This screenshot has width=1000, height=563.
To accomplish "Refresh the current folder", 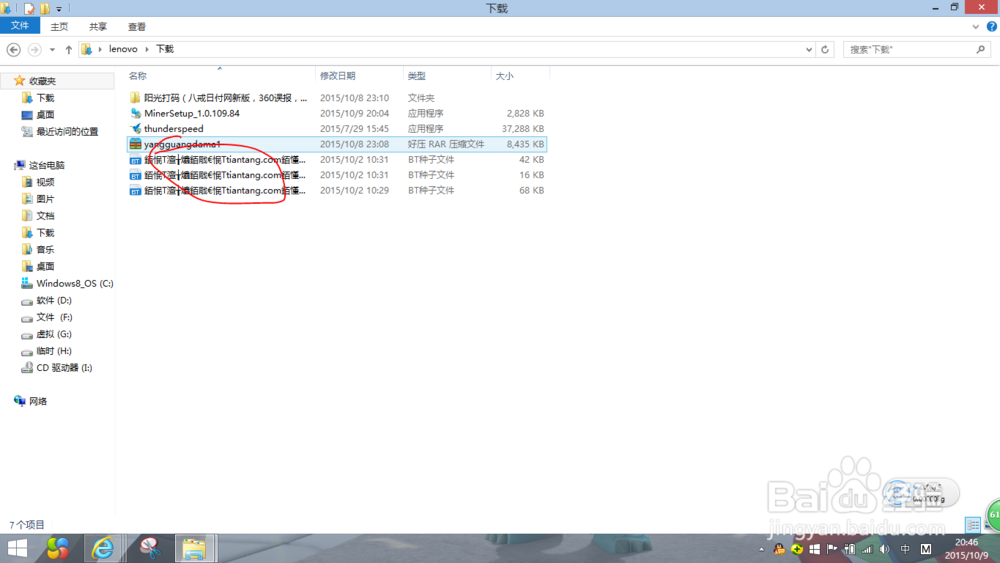I will [x=825, y=49].
